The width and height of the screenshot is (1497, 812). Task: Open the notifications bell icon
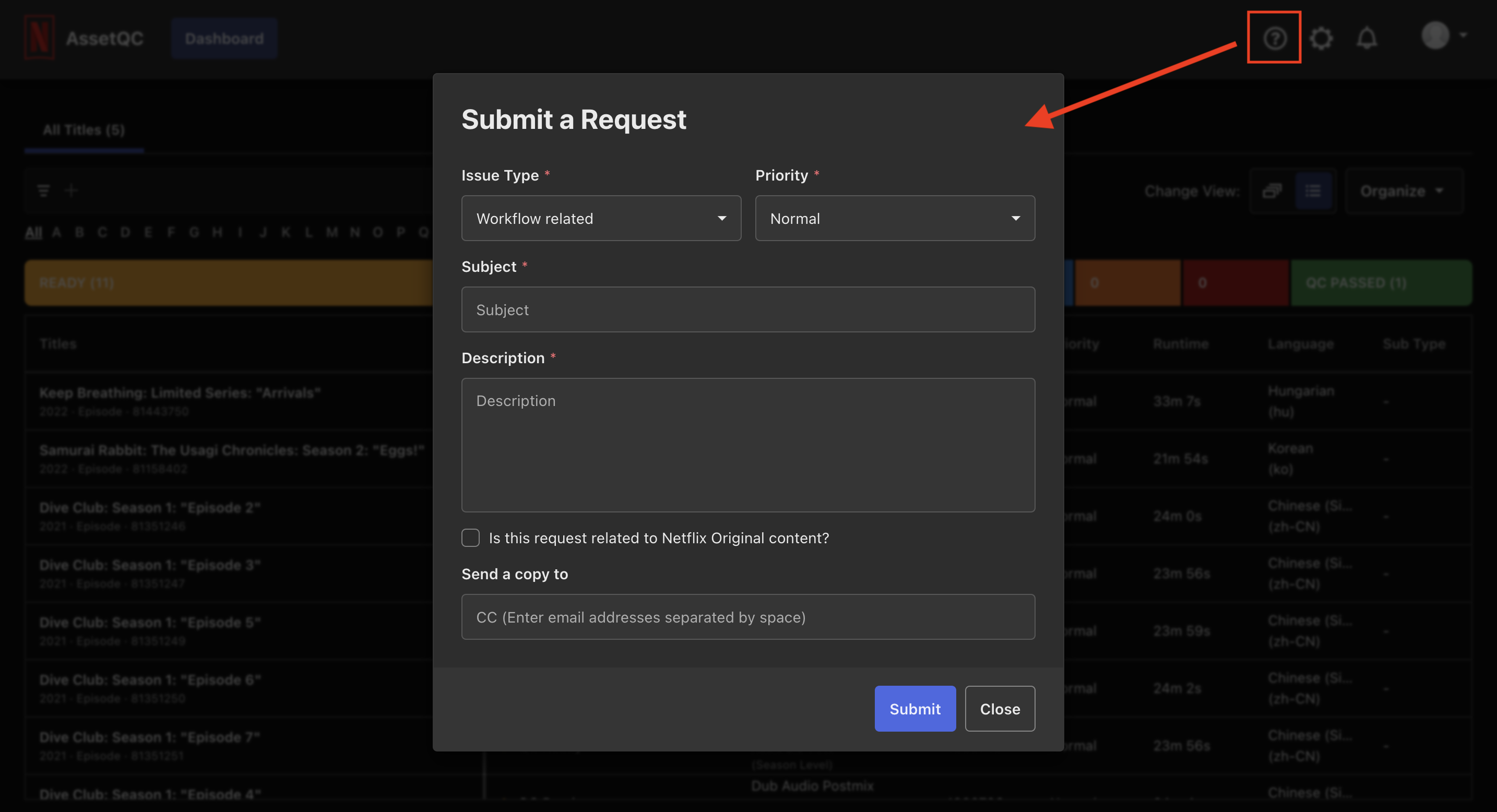(1367, 37)
